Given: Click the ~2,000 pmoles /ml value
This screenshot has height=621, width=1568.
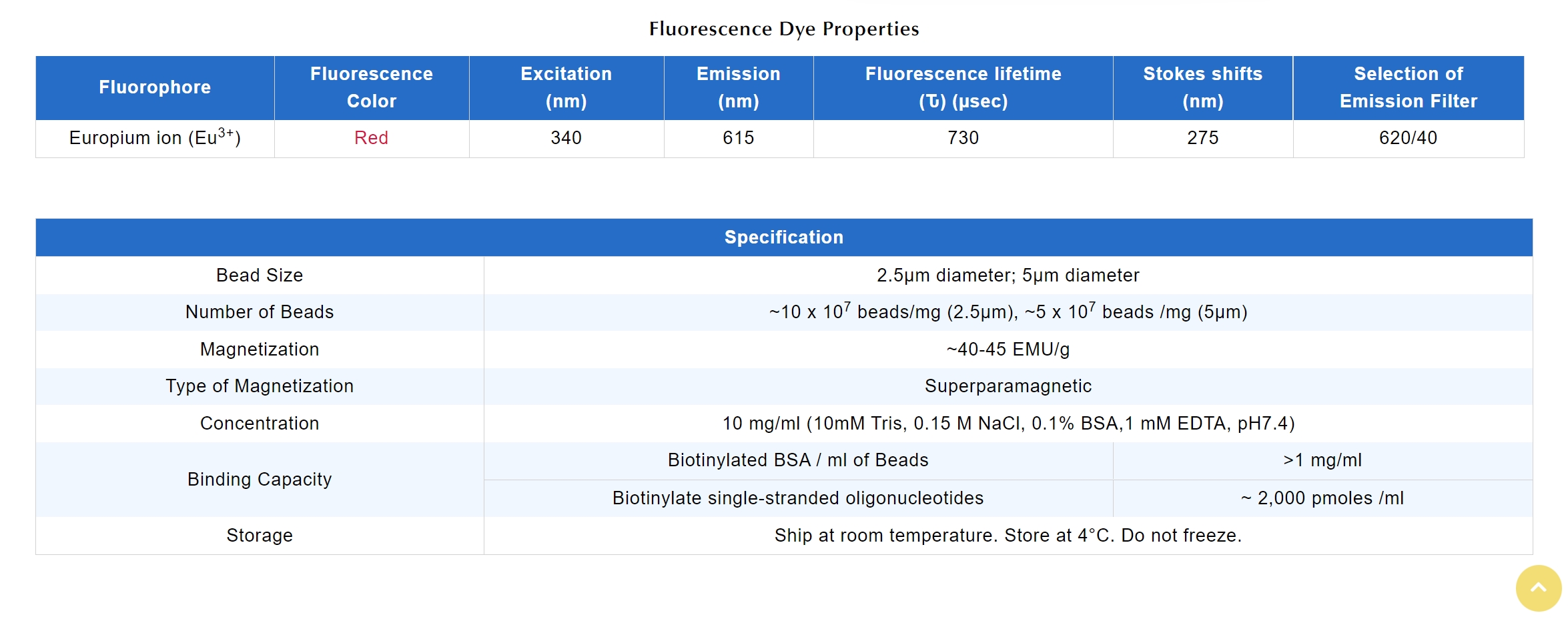Looking at the screenshot, I should coord(1322,498).
